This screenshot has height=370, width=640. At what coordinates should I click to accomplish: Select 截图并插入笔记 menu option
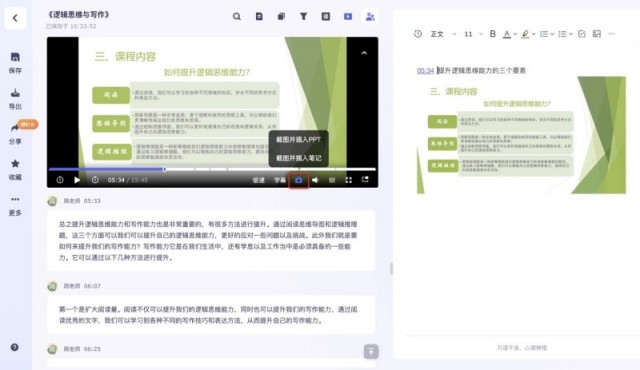pyautogui.click(x=298, y=158)
